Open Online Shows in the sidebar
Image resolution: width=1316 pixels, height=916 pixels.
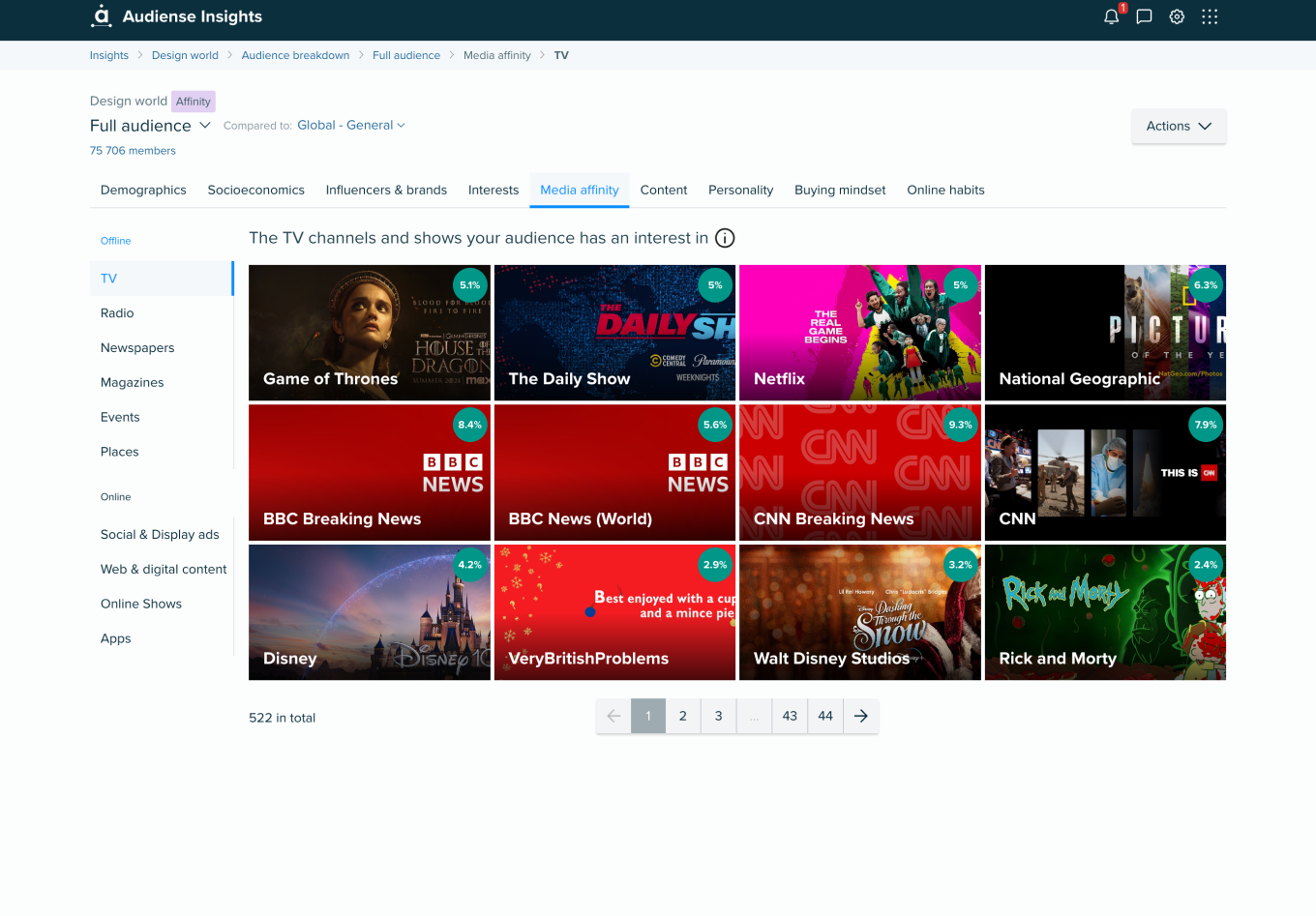(x=162, y=604)
